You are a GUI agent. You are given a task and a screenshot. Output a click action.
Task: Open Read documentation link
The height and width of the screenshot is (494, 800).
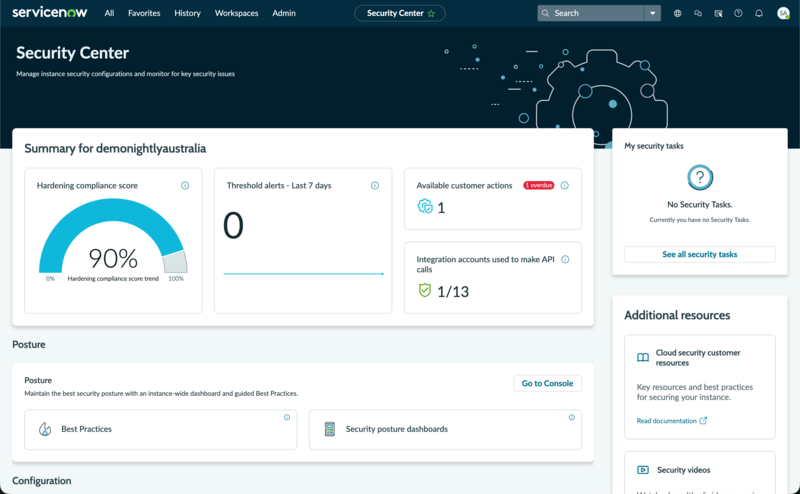point(666,421)
